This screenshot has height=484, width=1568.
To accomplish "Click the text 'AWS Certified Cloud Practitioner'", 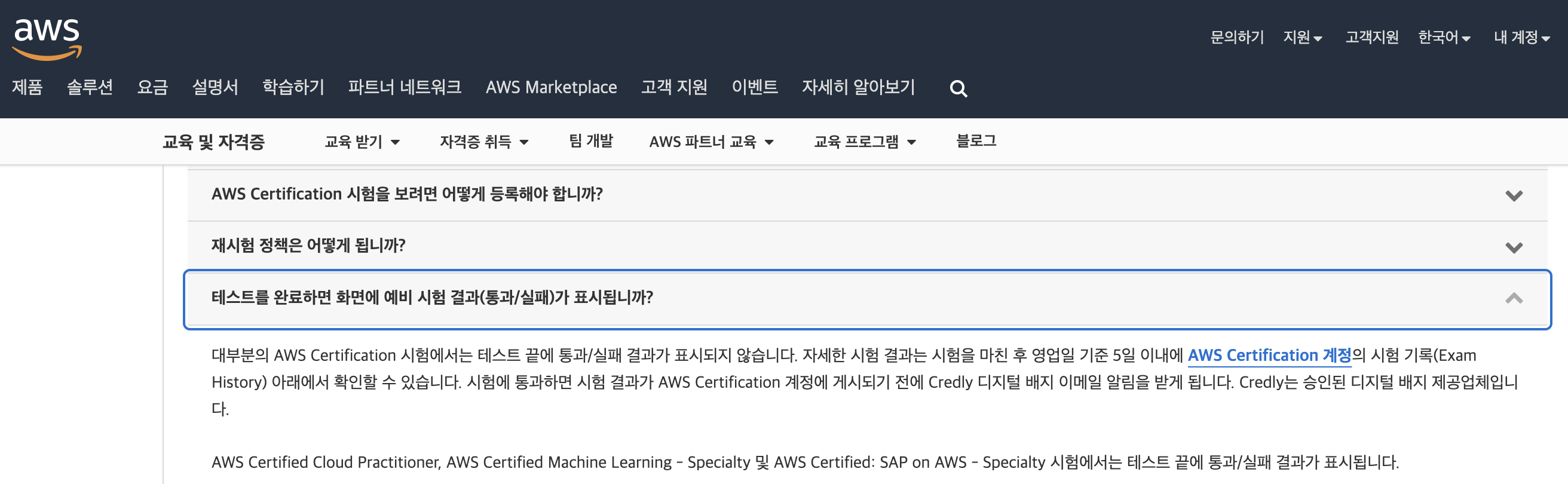I will tap(325, 462).
